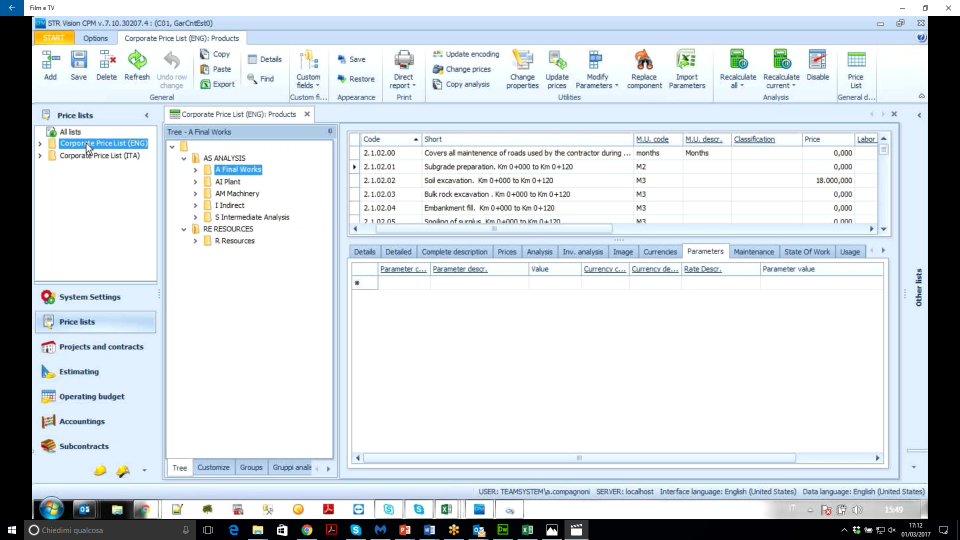Collapse the AS ANALYSIS tree node
This screenshot has width=960, height=540.
pyautogui.click(x=184, y=159)
